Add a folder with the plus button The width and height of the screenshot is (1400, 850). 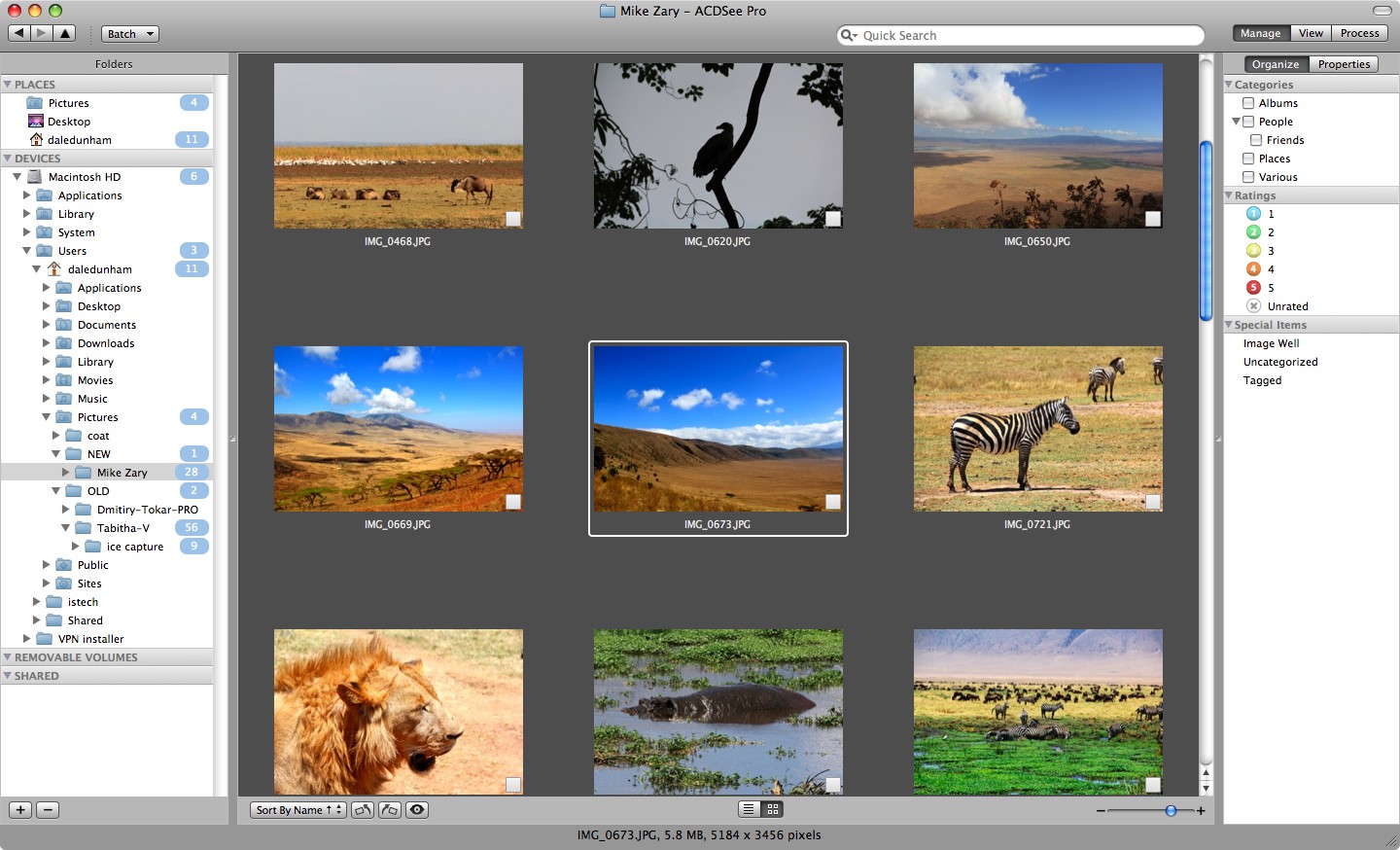point(19,809)
